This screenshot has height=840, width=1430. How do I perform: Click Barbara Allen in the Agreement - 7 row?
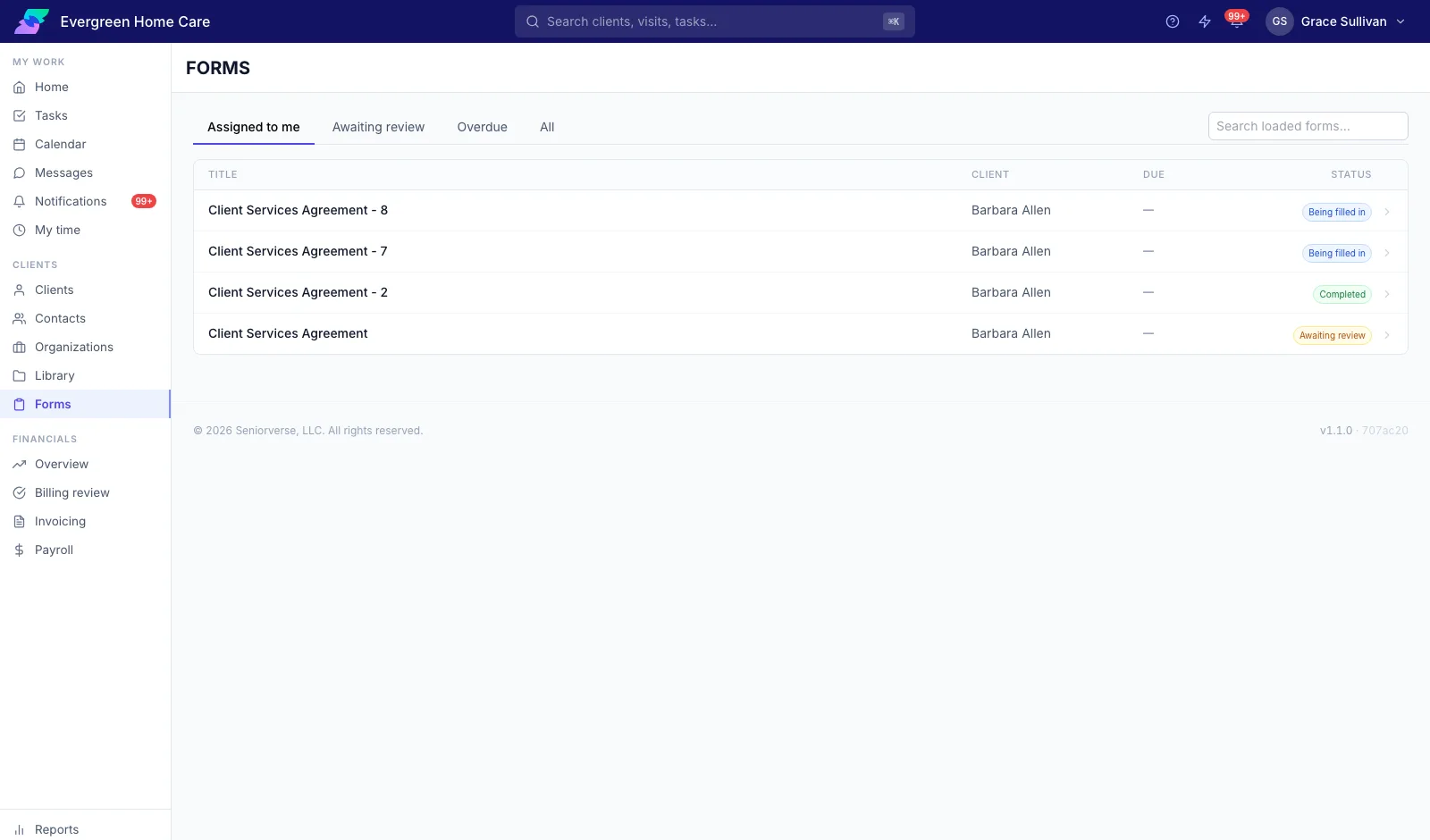[1011, 251]
